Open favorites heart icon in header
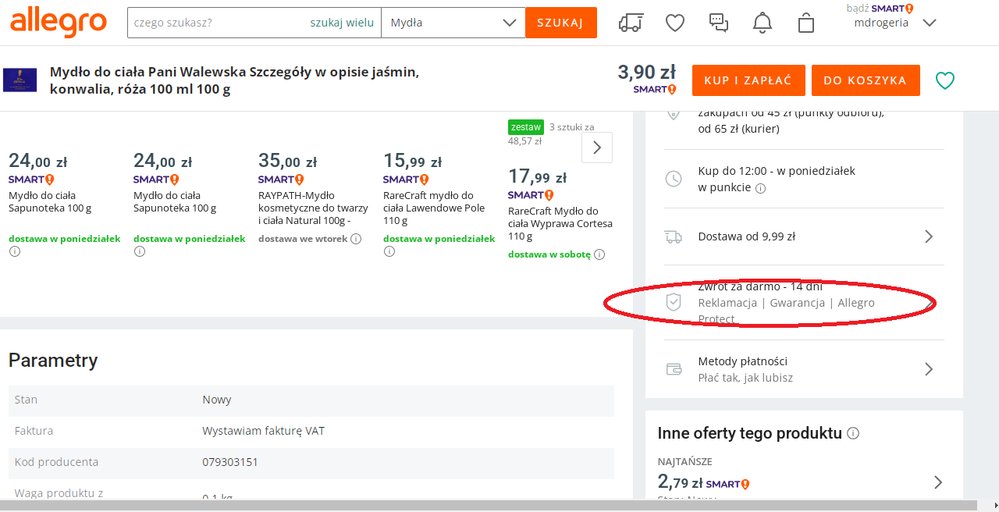 tap(675, 23)
